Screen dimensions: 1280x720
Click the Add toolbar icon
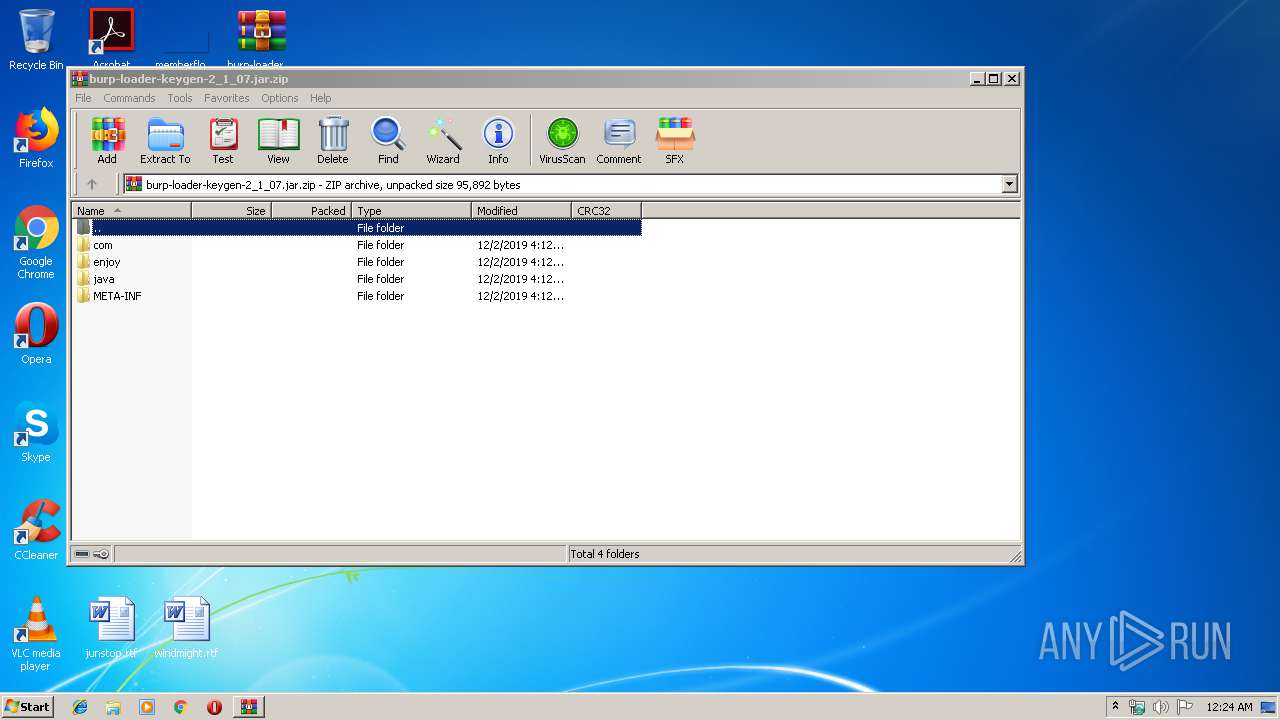click(x=107, y=140)
